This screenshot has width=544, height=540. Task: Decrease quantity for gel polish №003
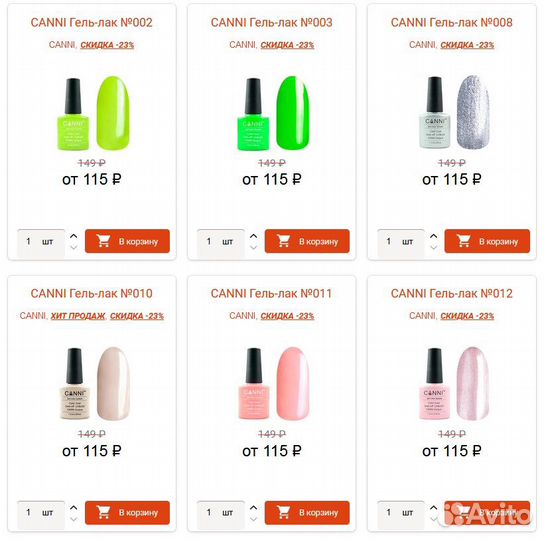(254, 247)
